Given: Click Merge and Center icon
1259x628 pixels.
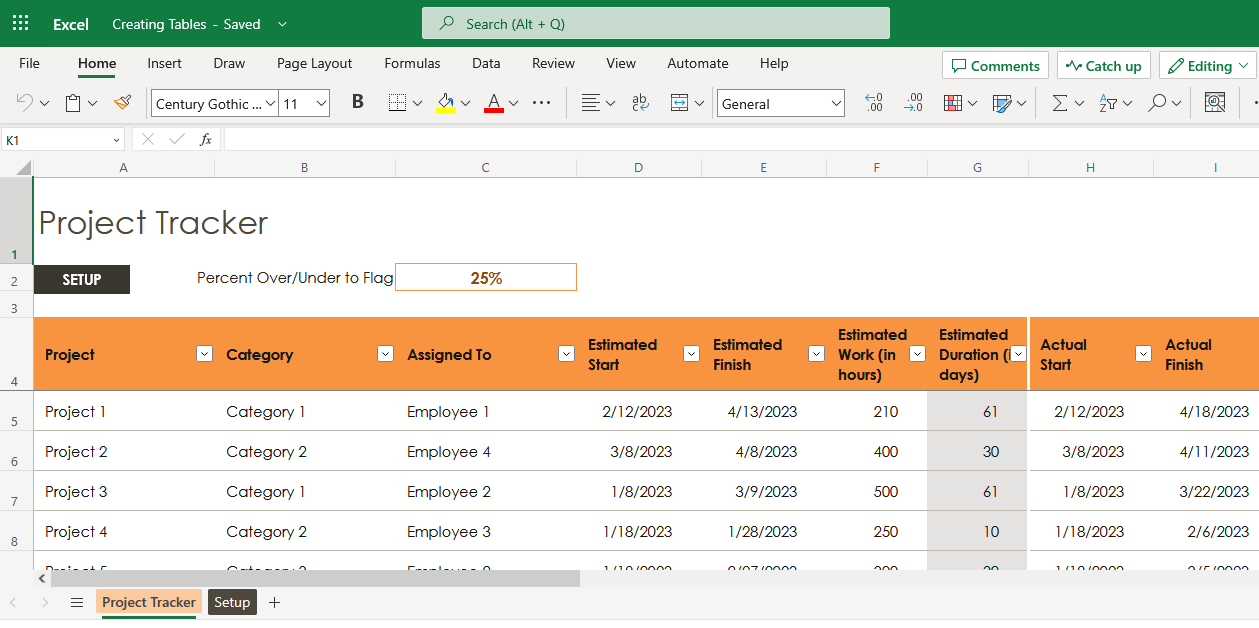Looking at the screenshot, I should [x=679, y=103].
